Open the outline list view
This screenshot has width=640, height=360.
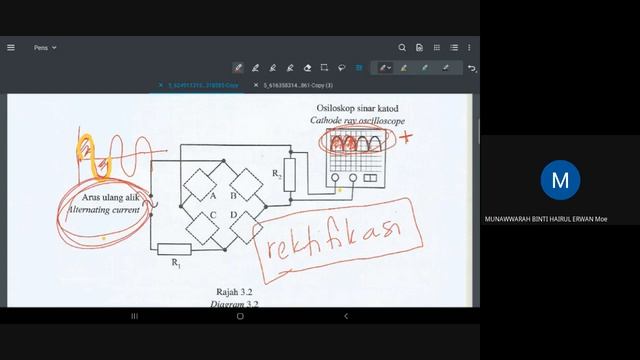454,48
